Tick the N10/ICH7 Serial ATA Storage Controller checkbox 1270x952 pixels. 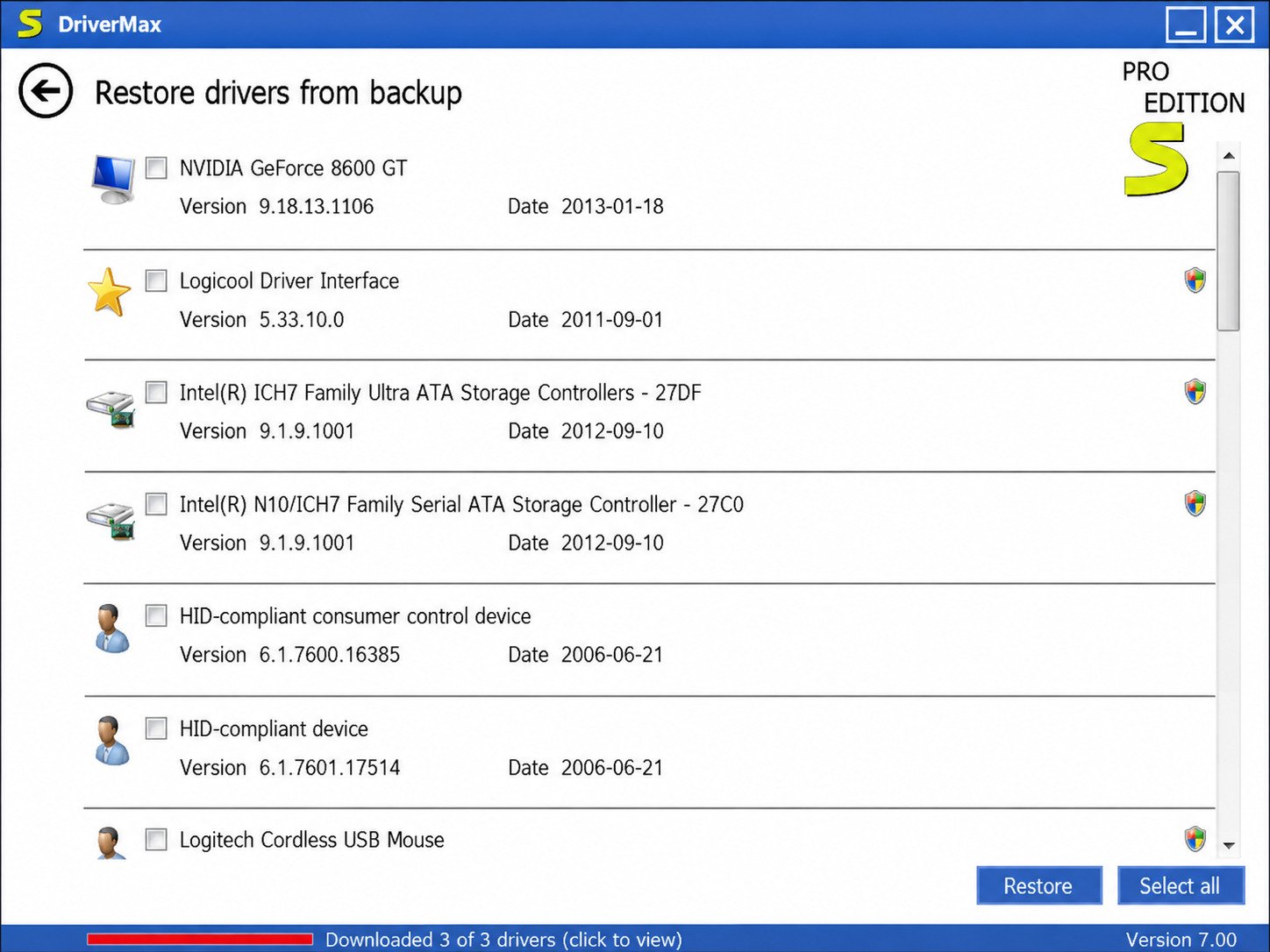click(x=156, y=504)
